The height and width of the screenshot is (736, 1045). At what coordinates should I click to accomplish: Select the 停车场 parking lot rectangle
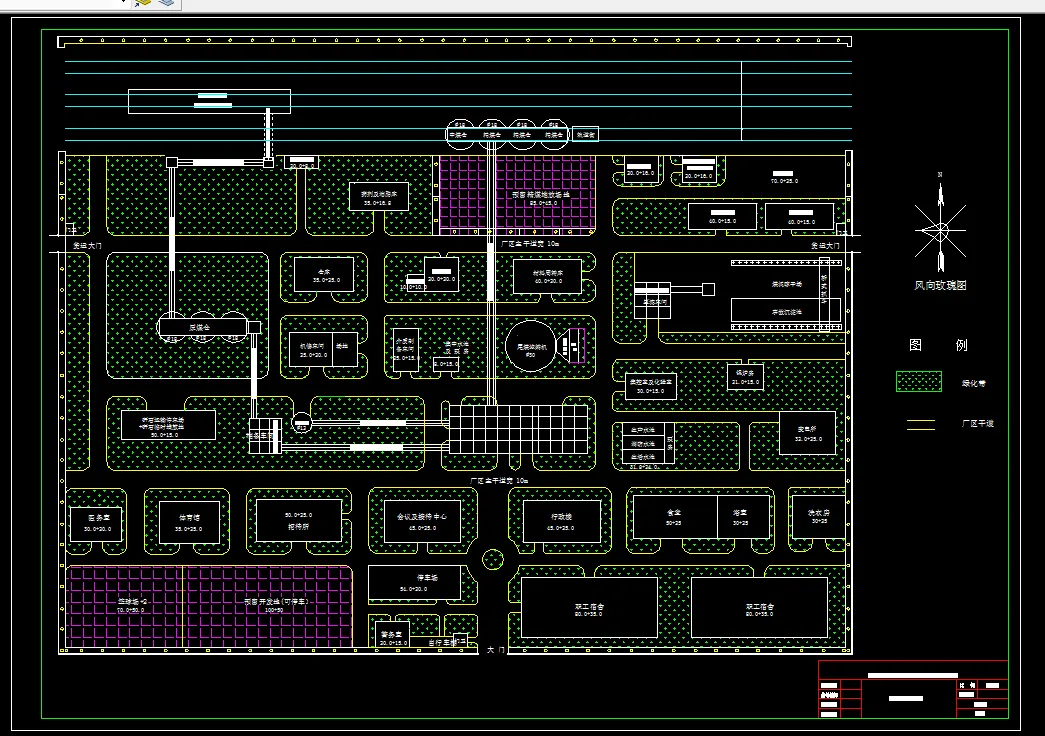click(414, 583)
